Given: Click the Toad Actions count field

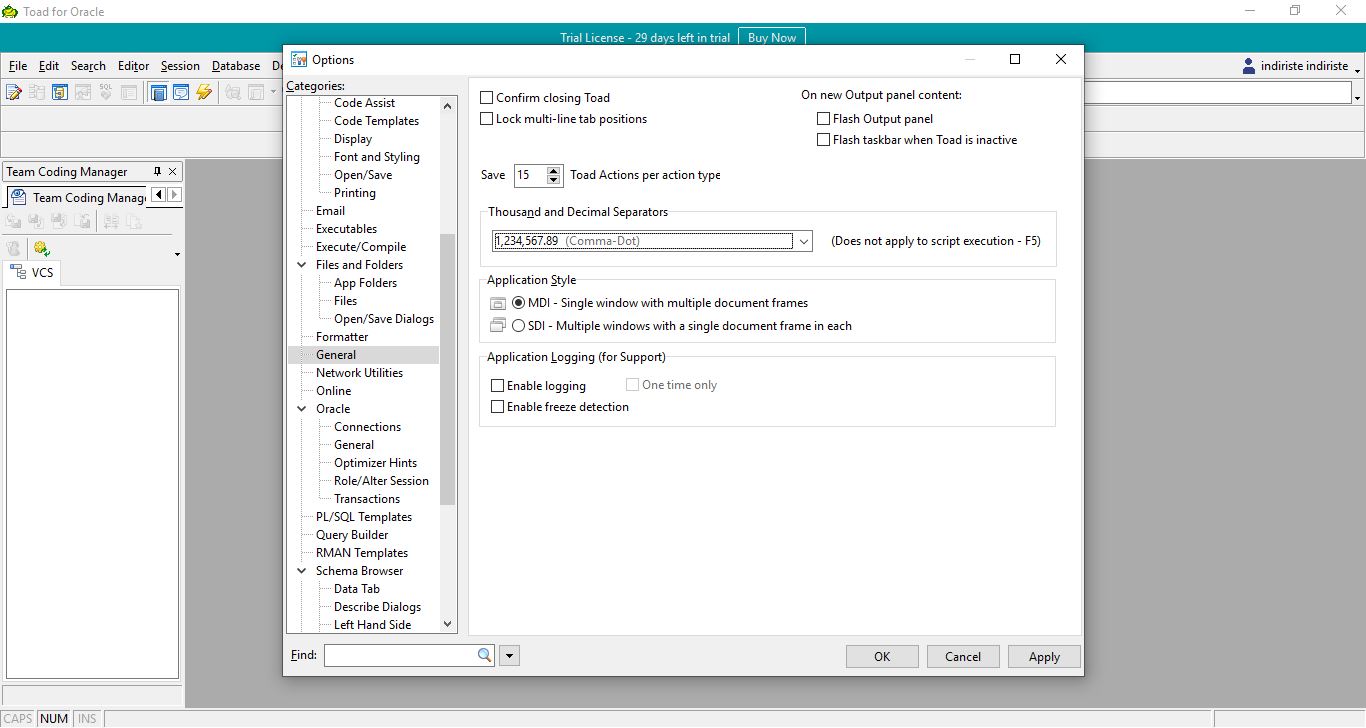Looking at the screenshot, I should coord(530,175).
